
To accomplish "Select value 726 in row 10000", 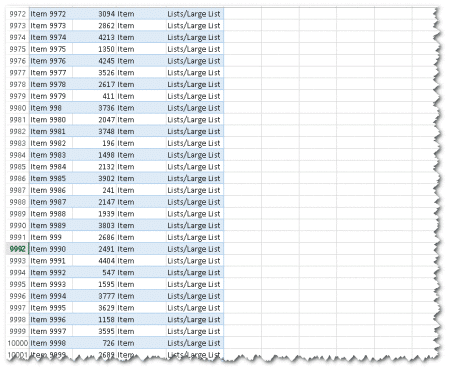I will pos(94,343).
